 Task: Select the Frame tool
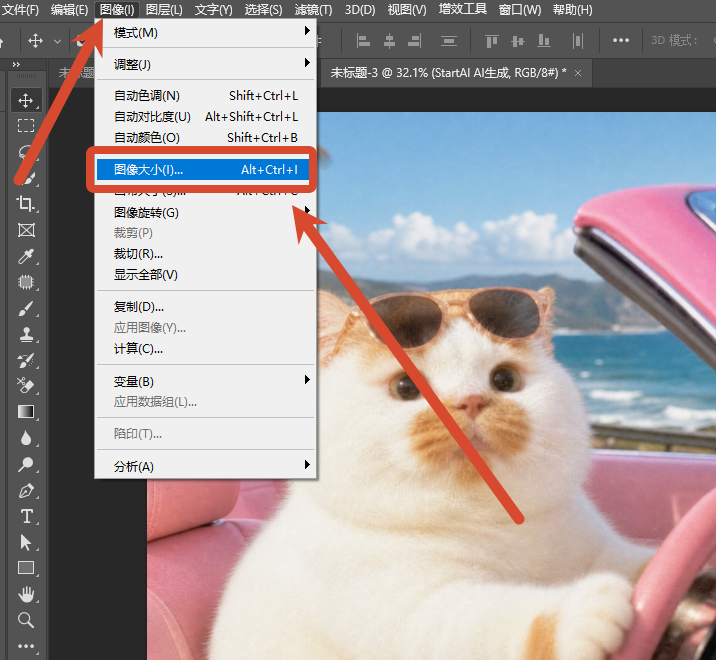pos(26,230)
